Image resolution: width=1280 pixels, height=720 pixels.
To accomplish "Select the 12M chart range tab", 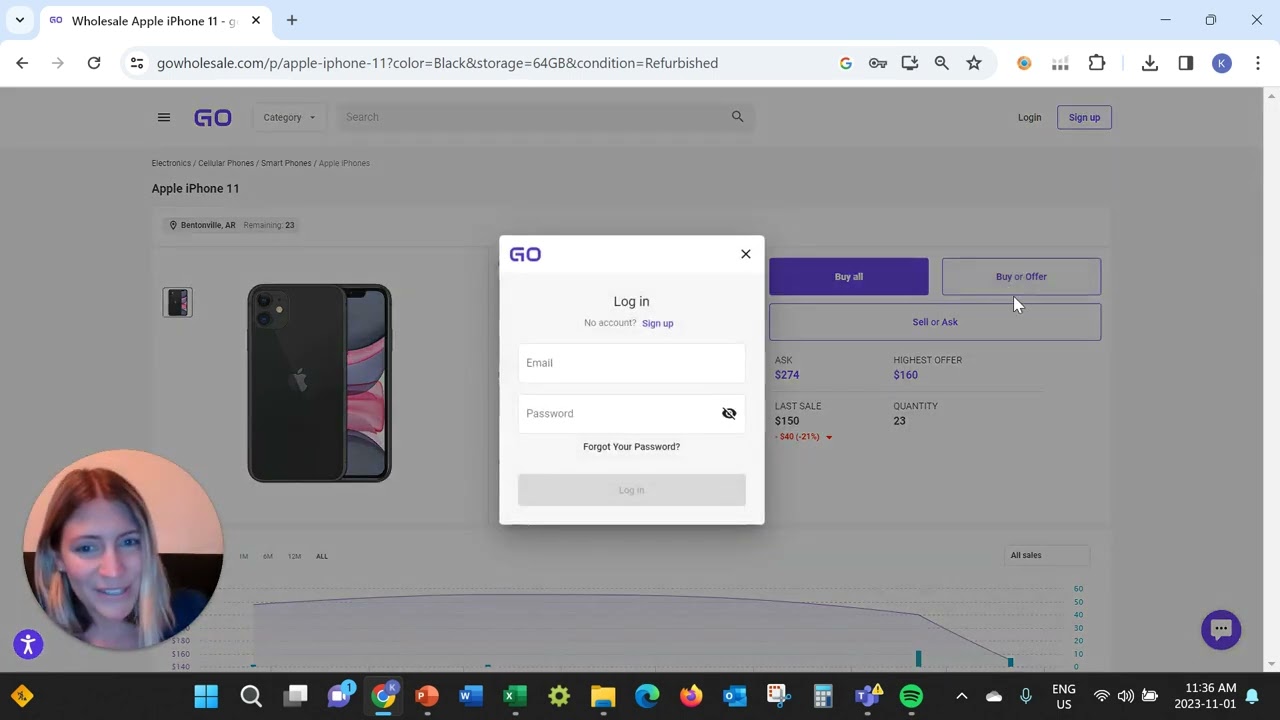I will [294, 556].
